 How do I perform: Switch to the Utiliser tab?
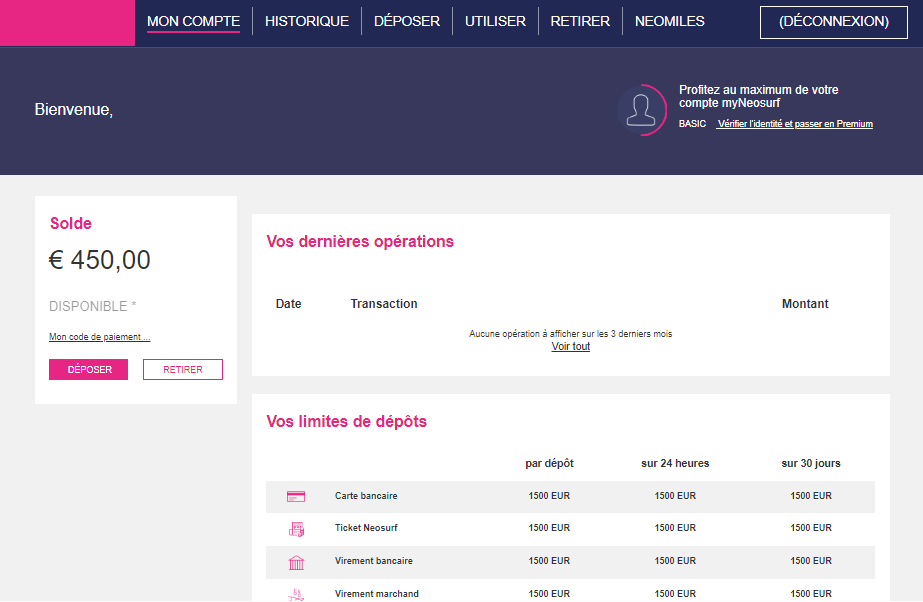(x=495, y=21)
